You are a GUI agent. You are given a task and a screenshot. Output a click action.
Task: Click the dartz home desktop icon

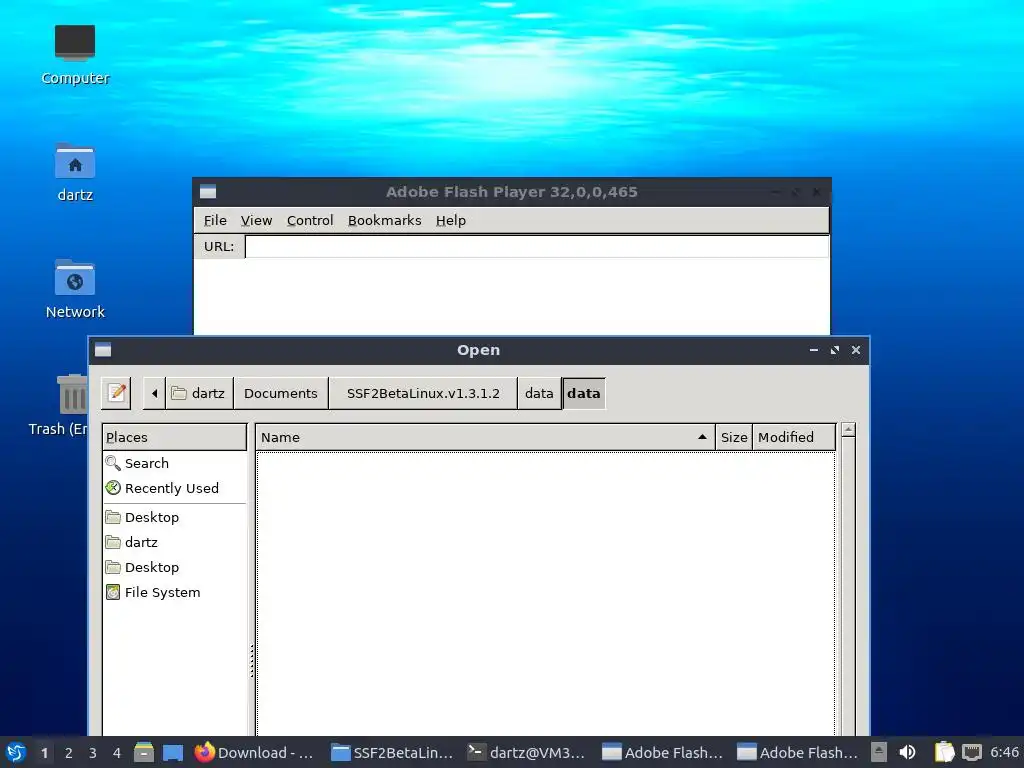(75, 172)
